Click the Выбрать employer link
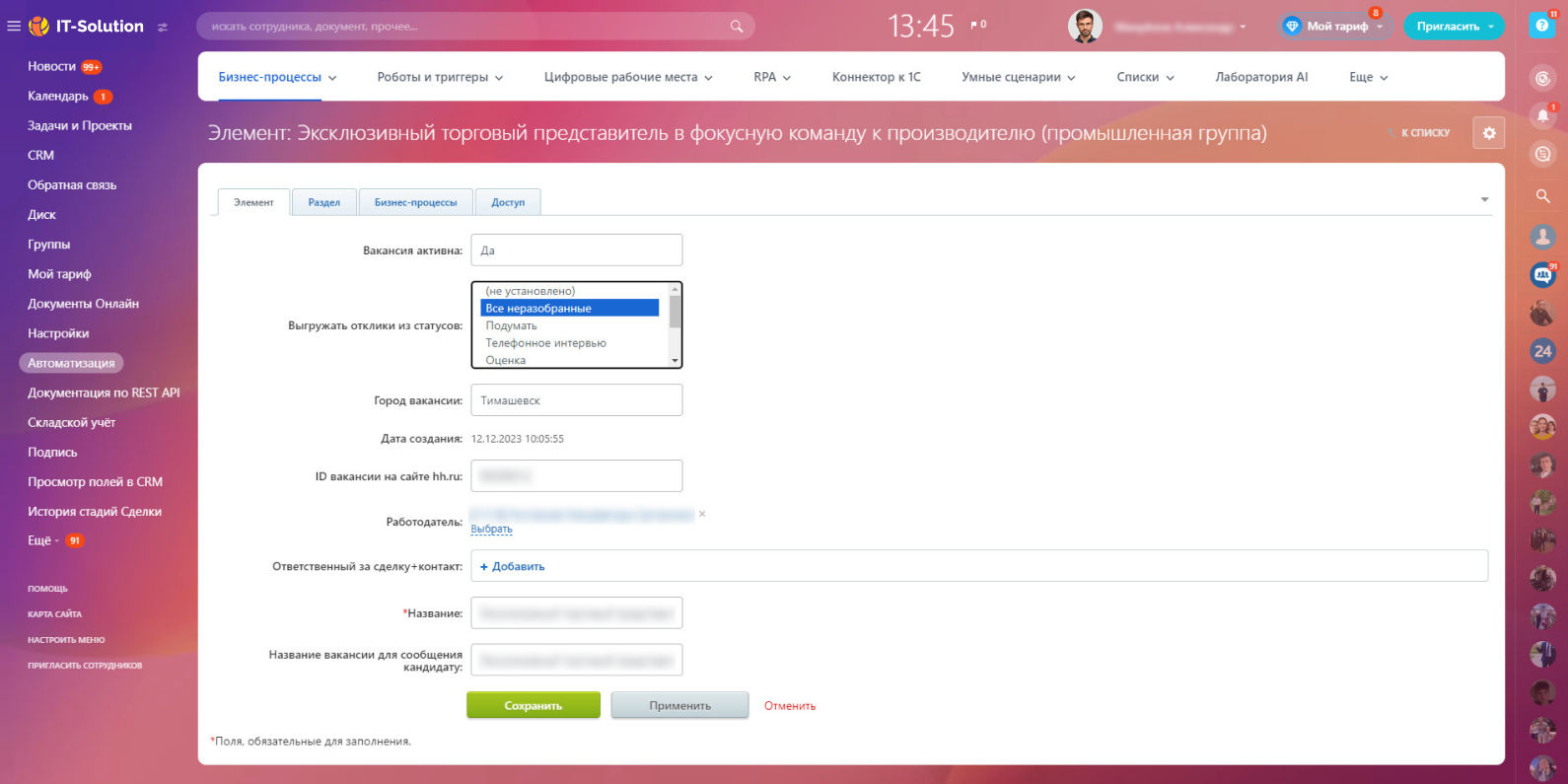The height and width of the screenshot is (784, 1568). [x=491, y=530]
